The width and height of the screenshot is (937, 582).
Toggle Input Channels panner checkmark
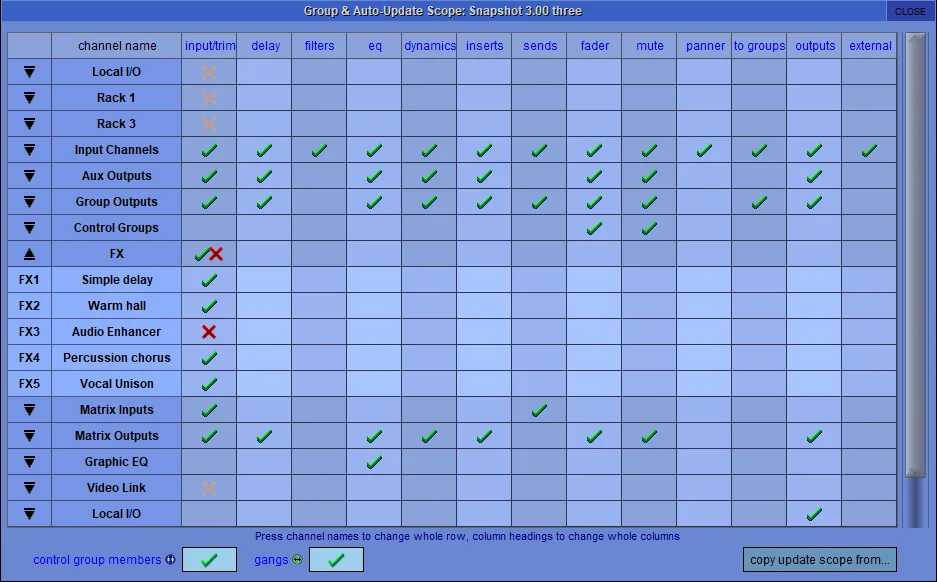tap(705, 150)
